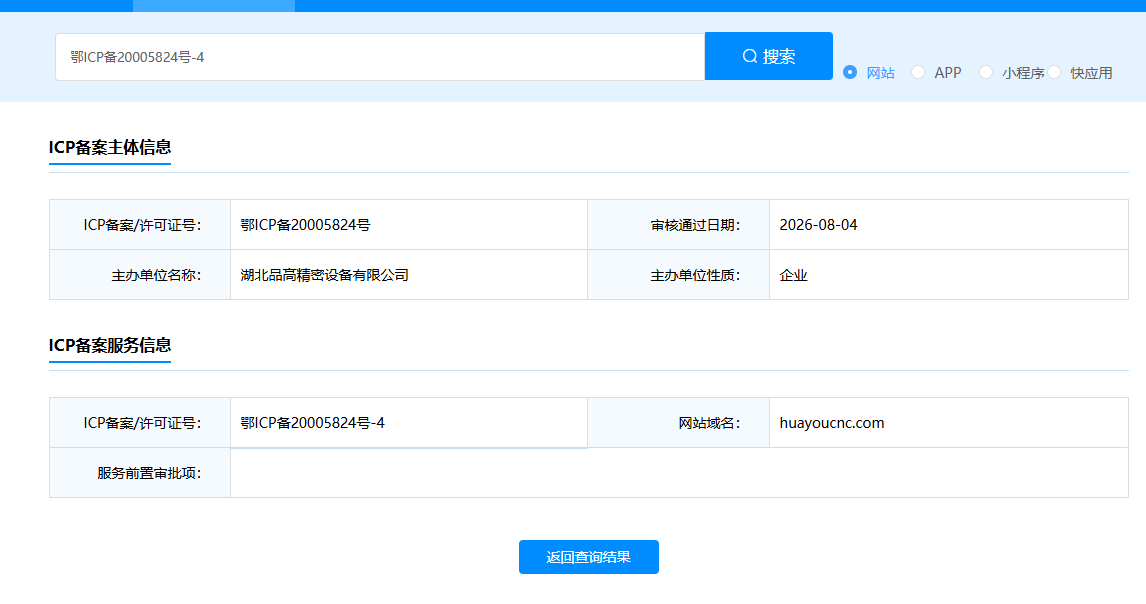Select the domain huayoucnc.com text

[832, 423]
